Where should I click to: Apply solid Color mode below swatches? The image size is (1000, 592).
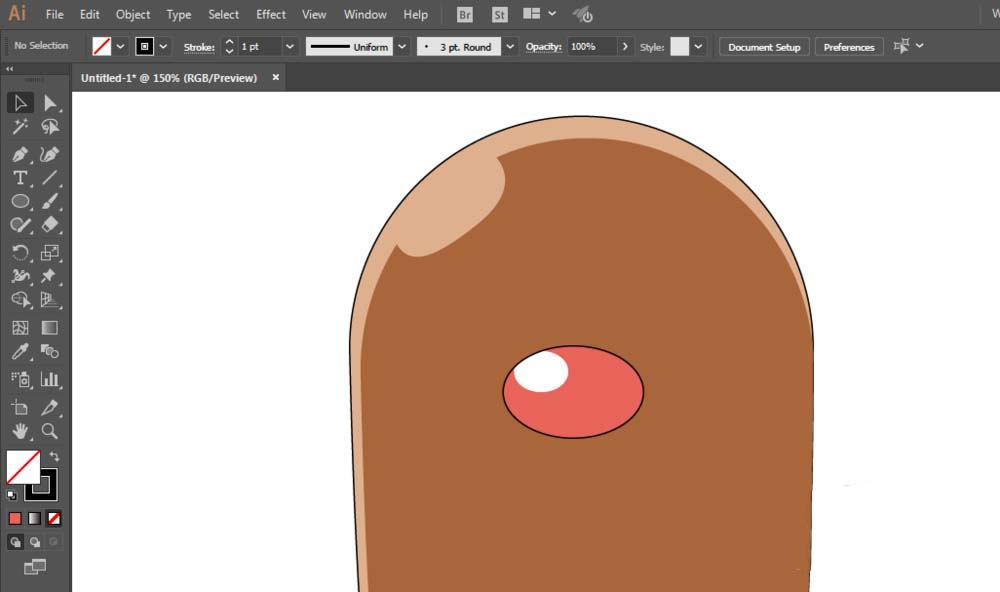15,518
